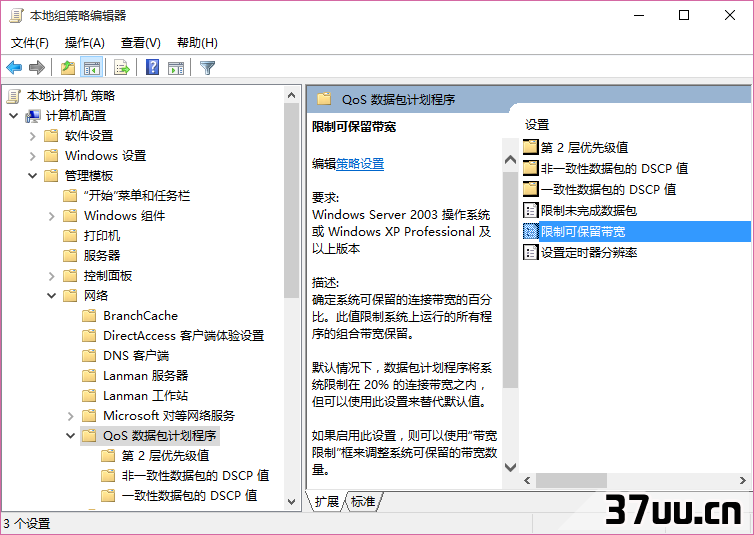Expand Microsoft 对等网络服务 node

[70, 416]
